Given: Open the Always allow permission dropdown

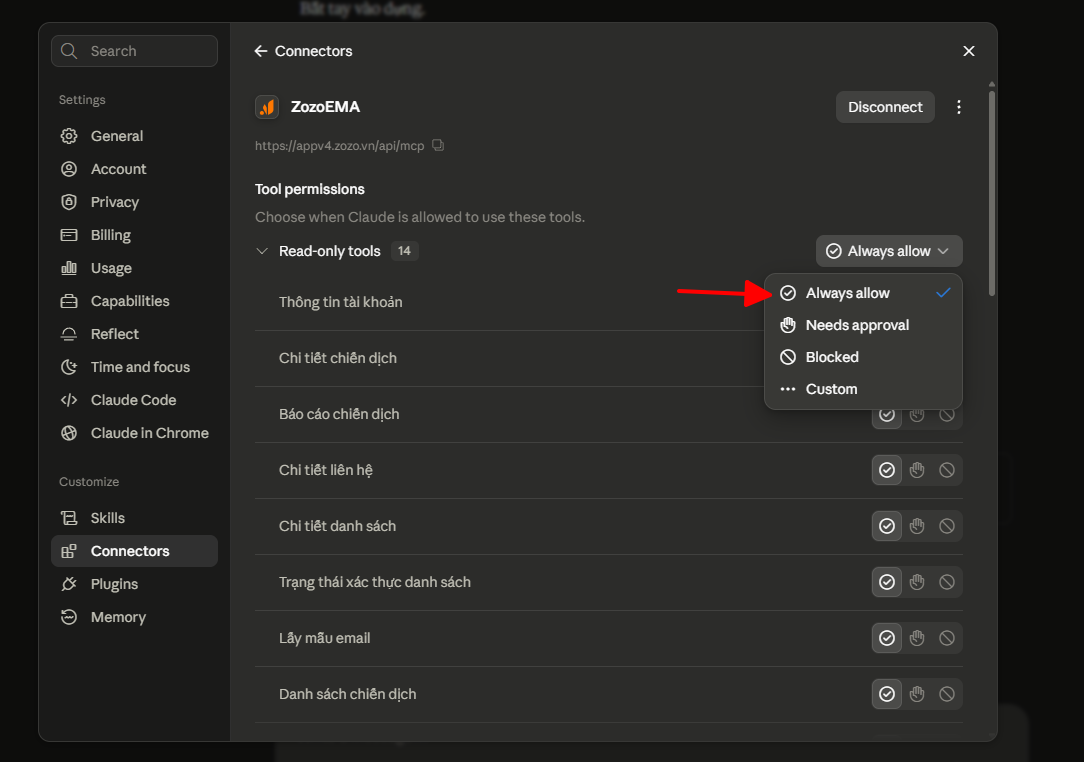Looking at the screenshot, I should tap(889, 251).
